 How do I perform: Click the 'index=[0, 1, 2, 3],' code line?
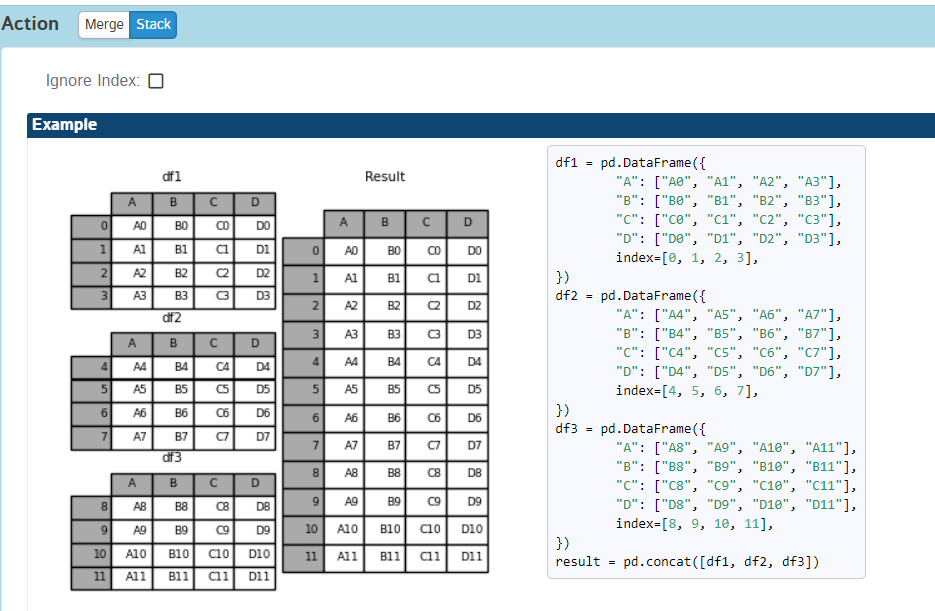[x=687, y=258]
